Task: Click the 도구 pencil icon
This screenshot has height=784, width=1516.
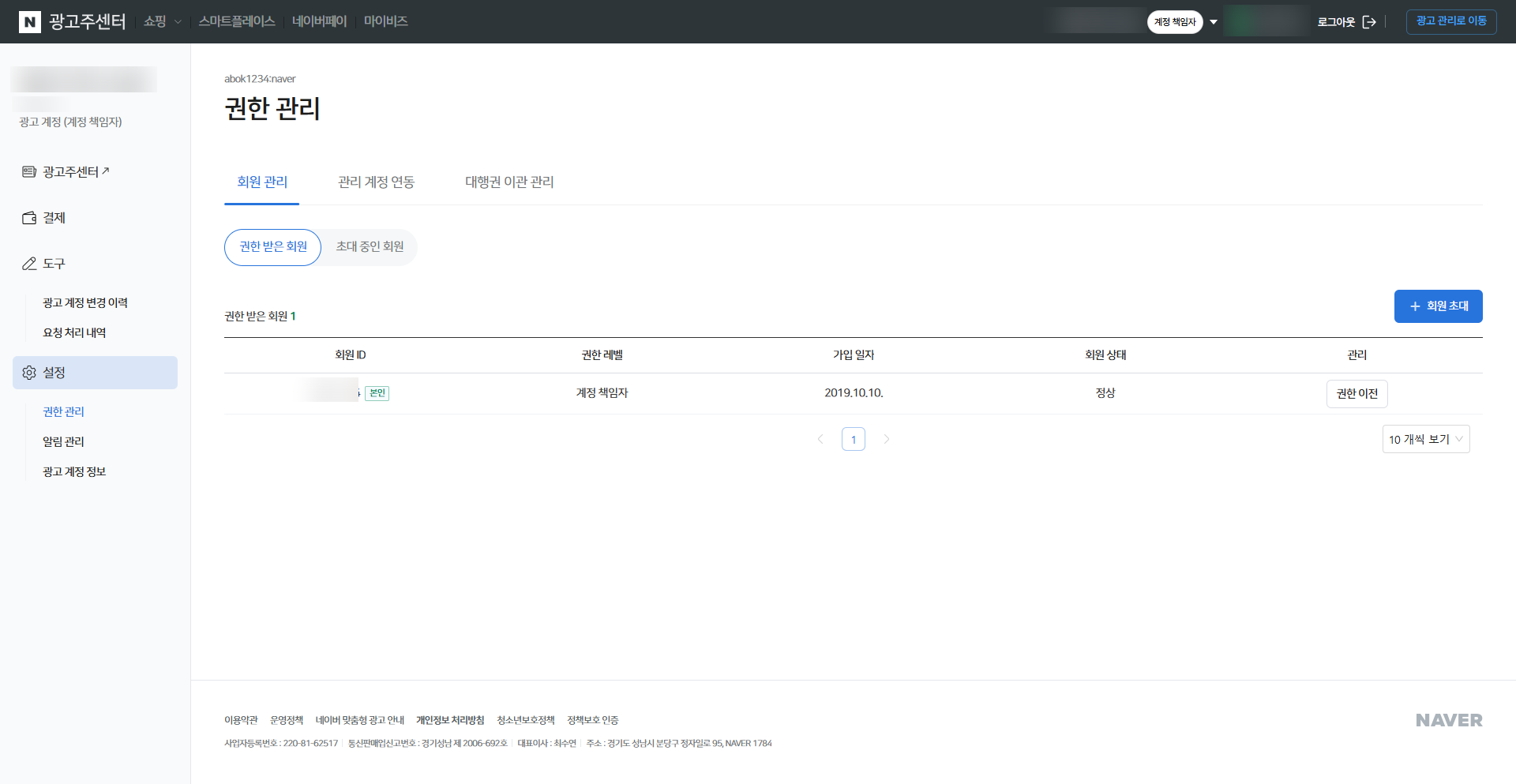Action: coord(29,264)
